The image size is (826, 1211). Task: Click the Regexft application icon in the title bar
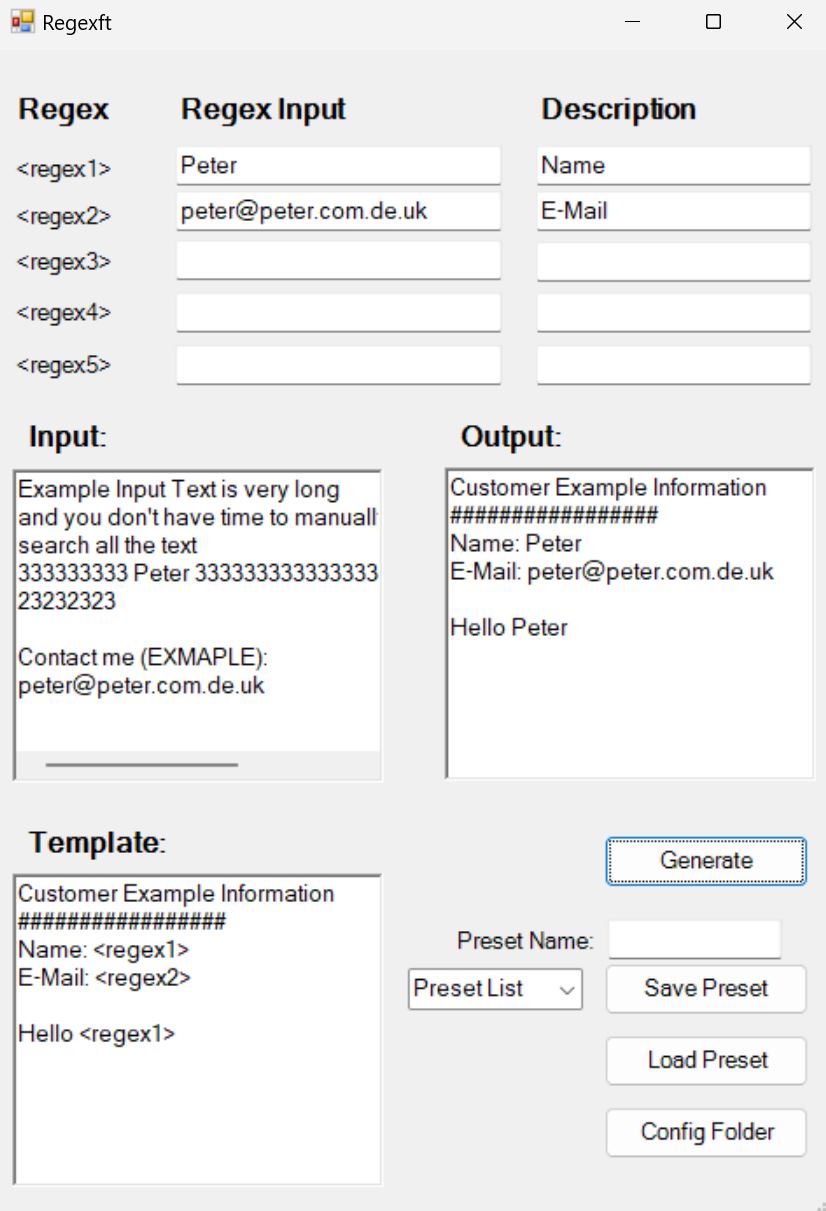pos(25,21)
